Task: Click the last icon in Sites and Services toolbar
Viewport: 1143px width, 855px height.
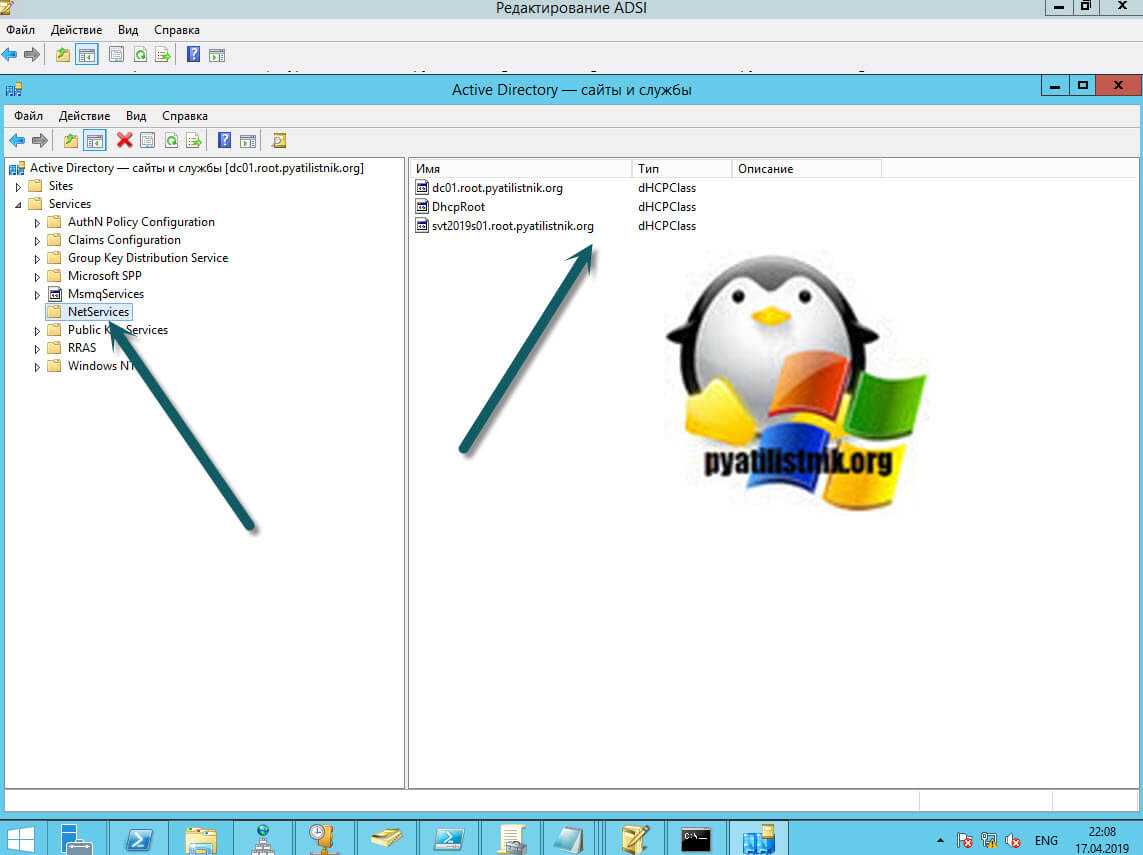Action: pyautogui.click(x=279, y=141)
